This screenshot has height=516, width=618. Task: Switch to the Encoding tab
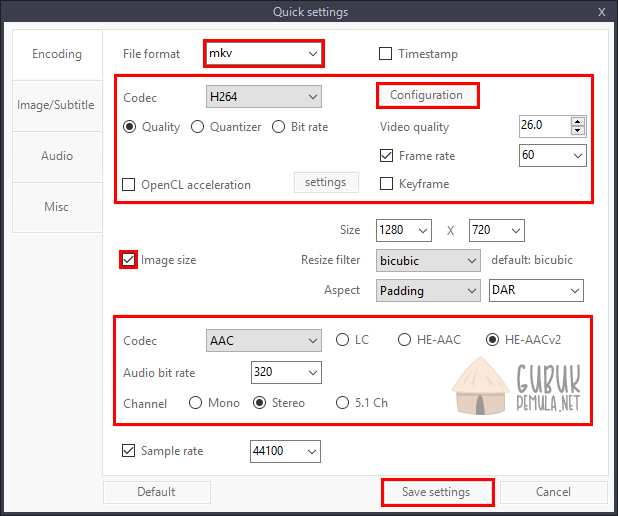[58, 54]
